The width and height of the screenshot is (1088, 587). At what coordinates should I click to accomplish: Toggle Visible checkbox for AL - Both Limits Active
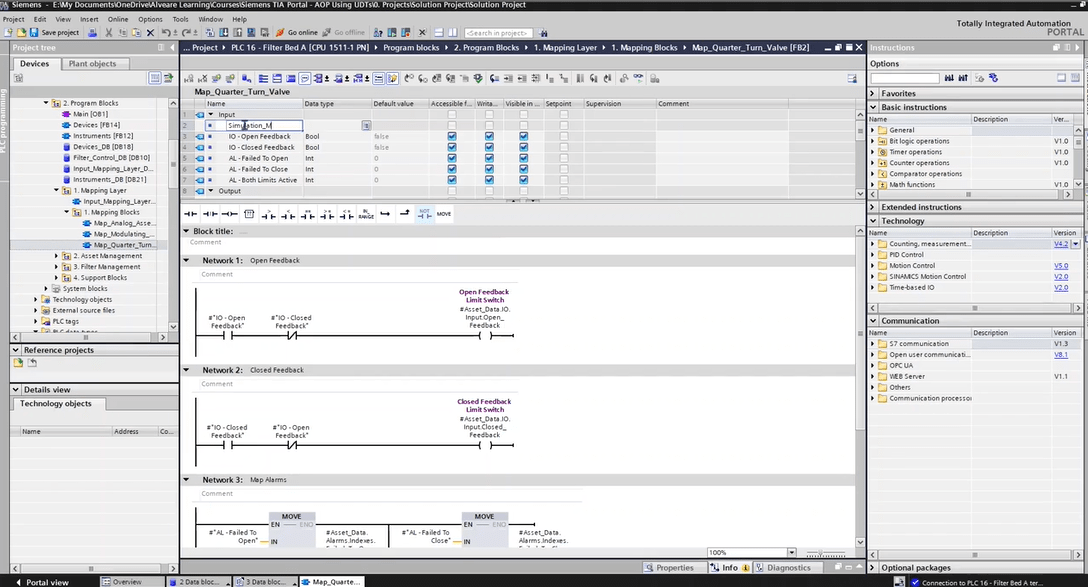(523, 181)
